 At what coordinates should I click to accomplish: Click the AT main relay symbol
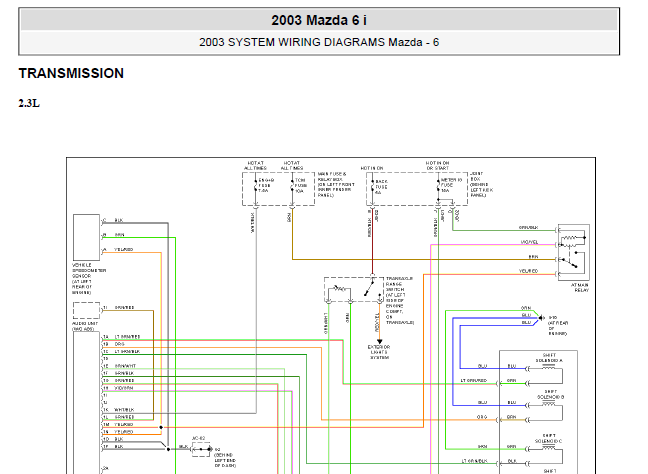[574, 252]
